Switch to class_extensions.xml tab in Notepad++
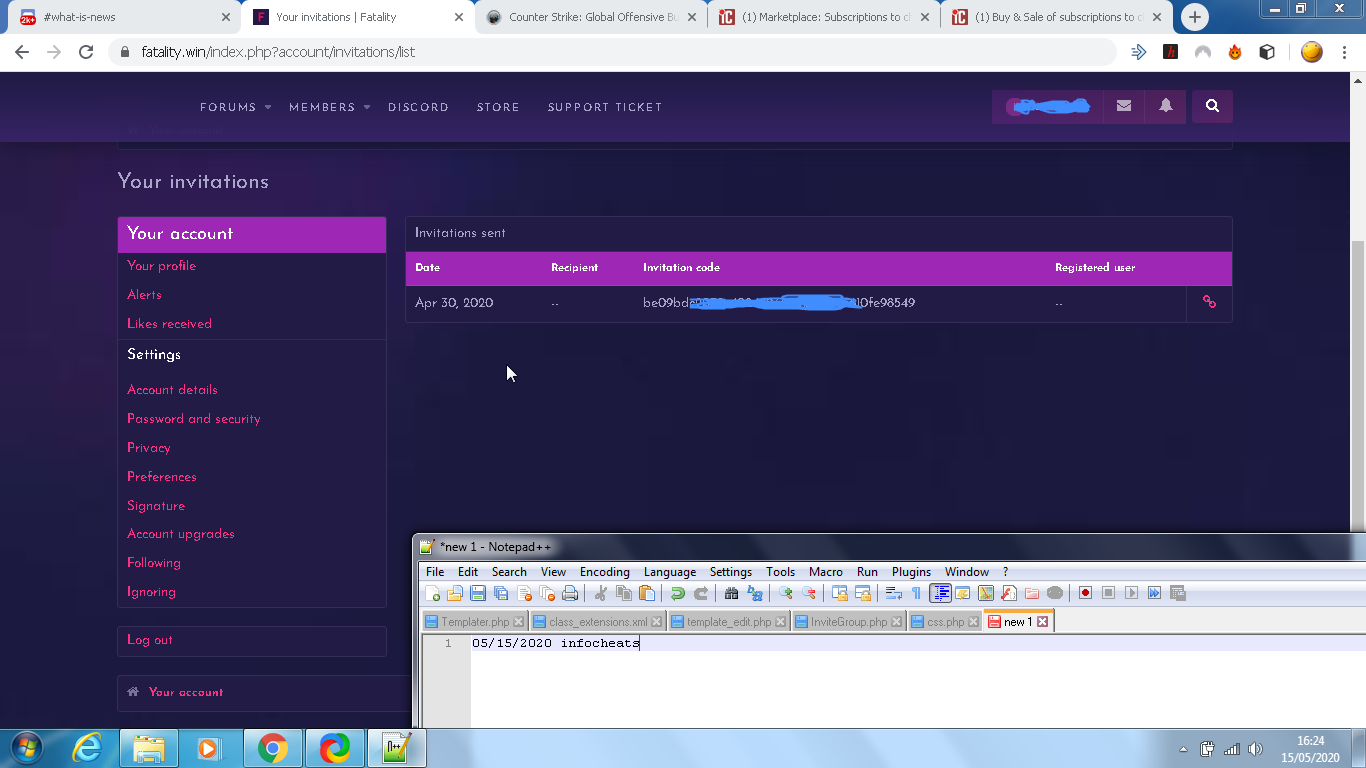1366x768 pixels. point(597,622)
